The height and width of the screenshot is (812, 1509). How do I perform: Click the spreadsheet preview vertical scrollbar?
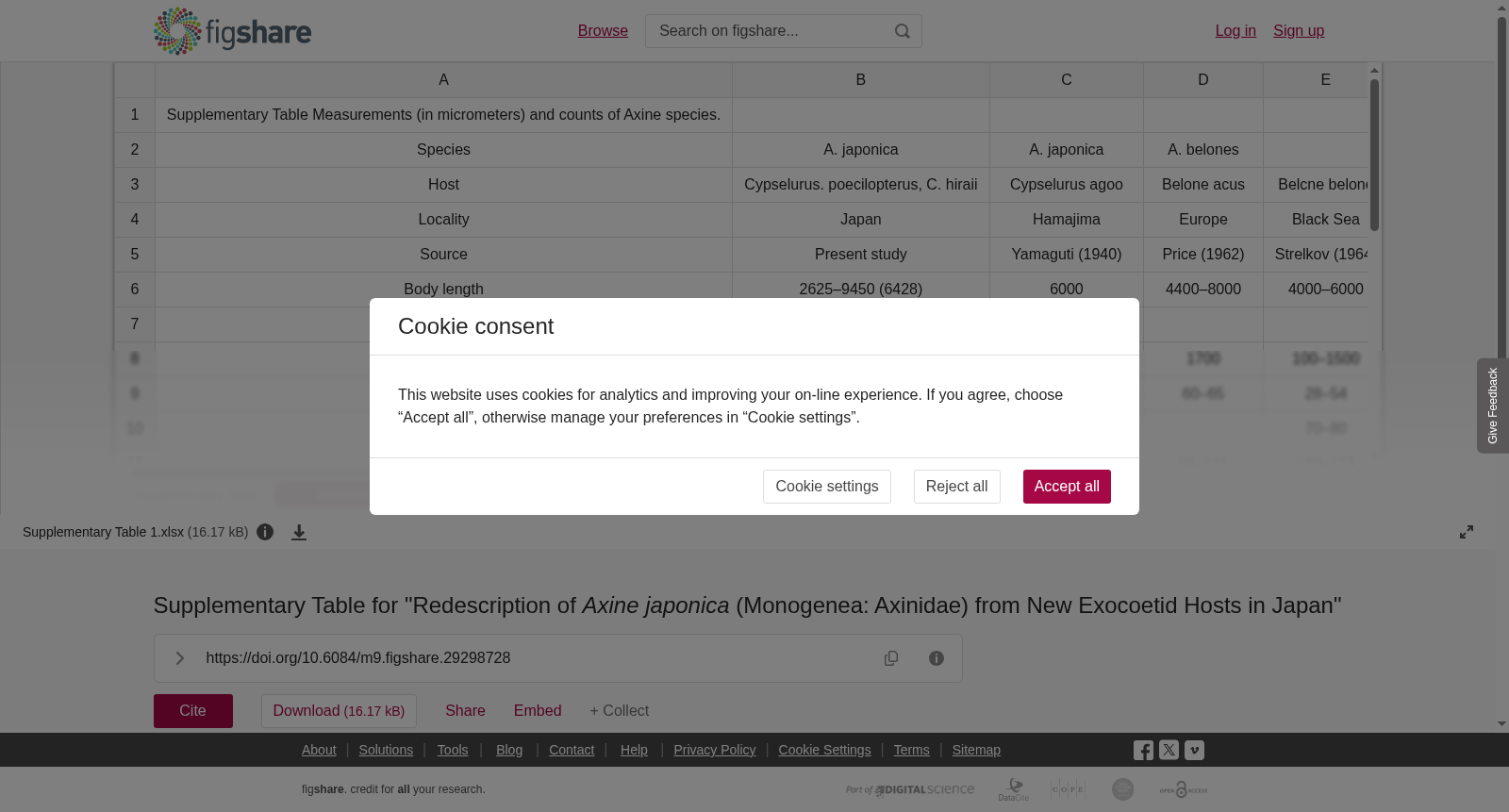[1375, 155]
